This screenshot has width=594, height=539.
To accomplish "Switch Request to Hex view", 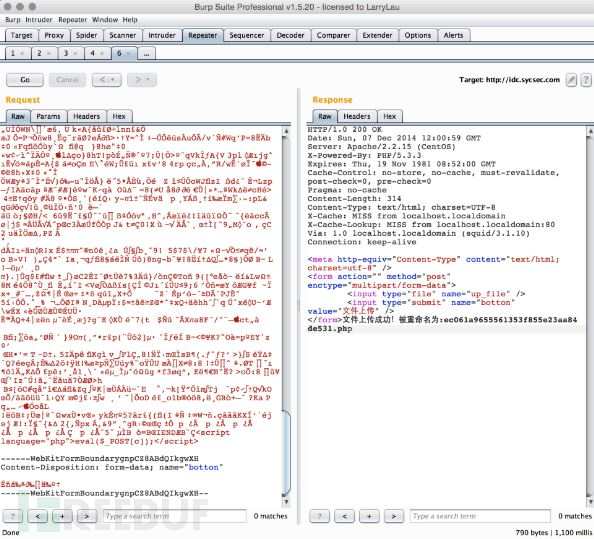I will 119,116.
